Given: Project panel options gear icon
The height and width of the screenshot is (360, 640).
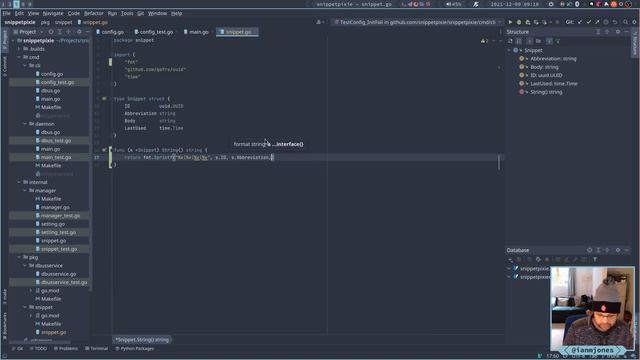Looking at the screenshot, I should [79, 32].
